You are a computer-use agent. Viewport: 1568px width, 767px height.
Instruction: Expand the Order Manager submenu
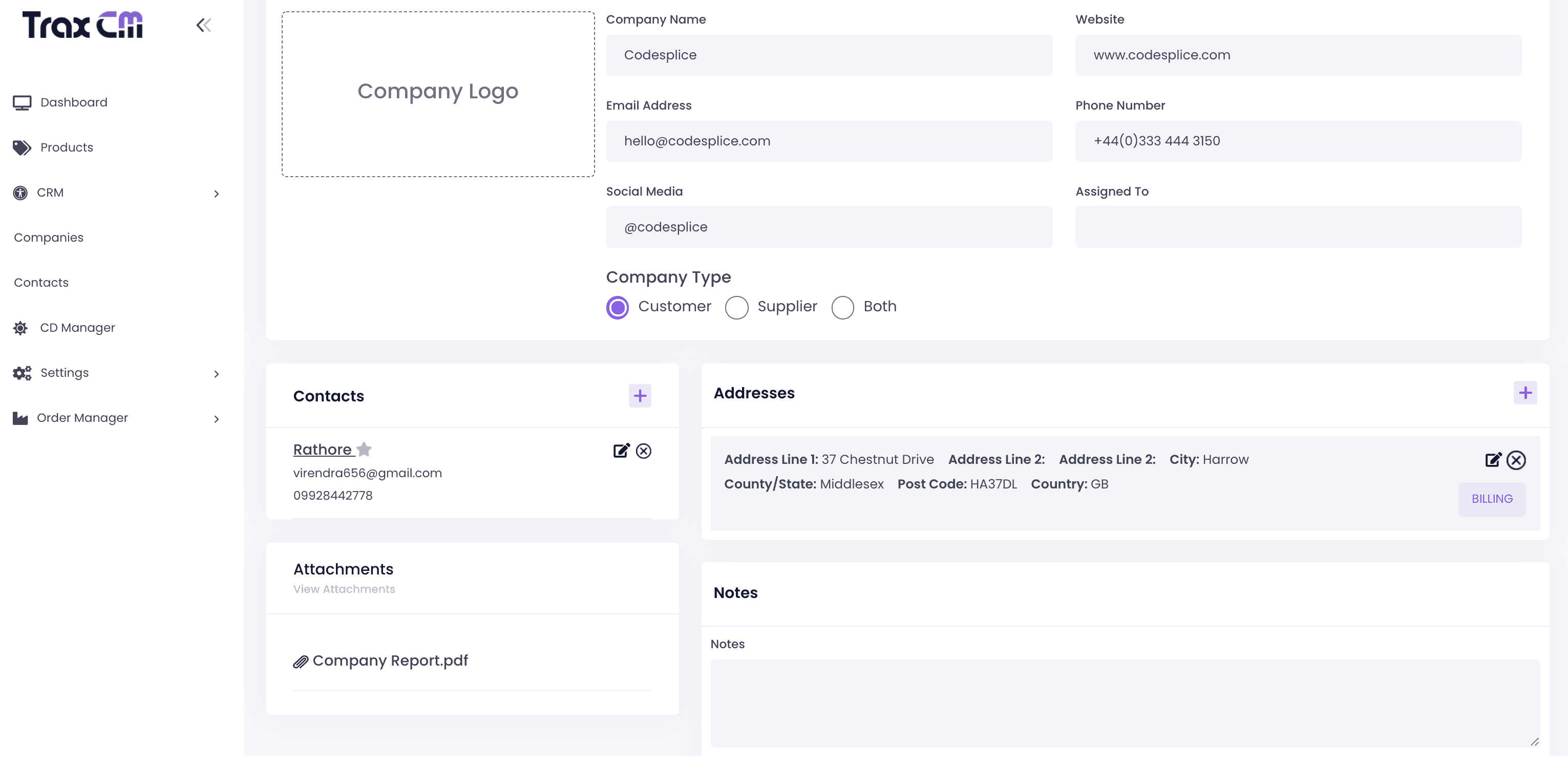coord(216,419)
